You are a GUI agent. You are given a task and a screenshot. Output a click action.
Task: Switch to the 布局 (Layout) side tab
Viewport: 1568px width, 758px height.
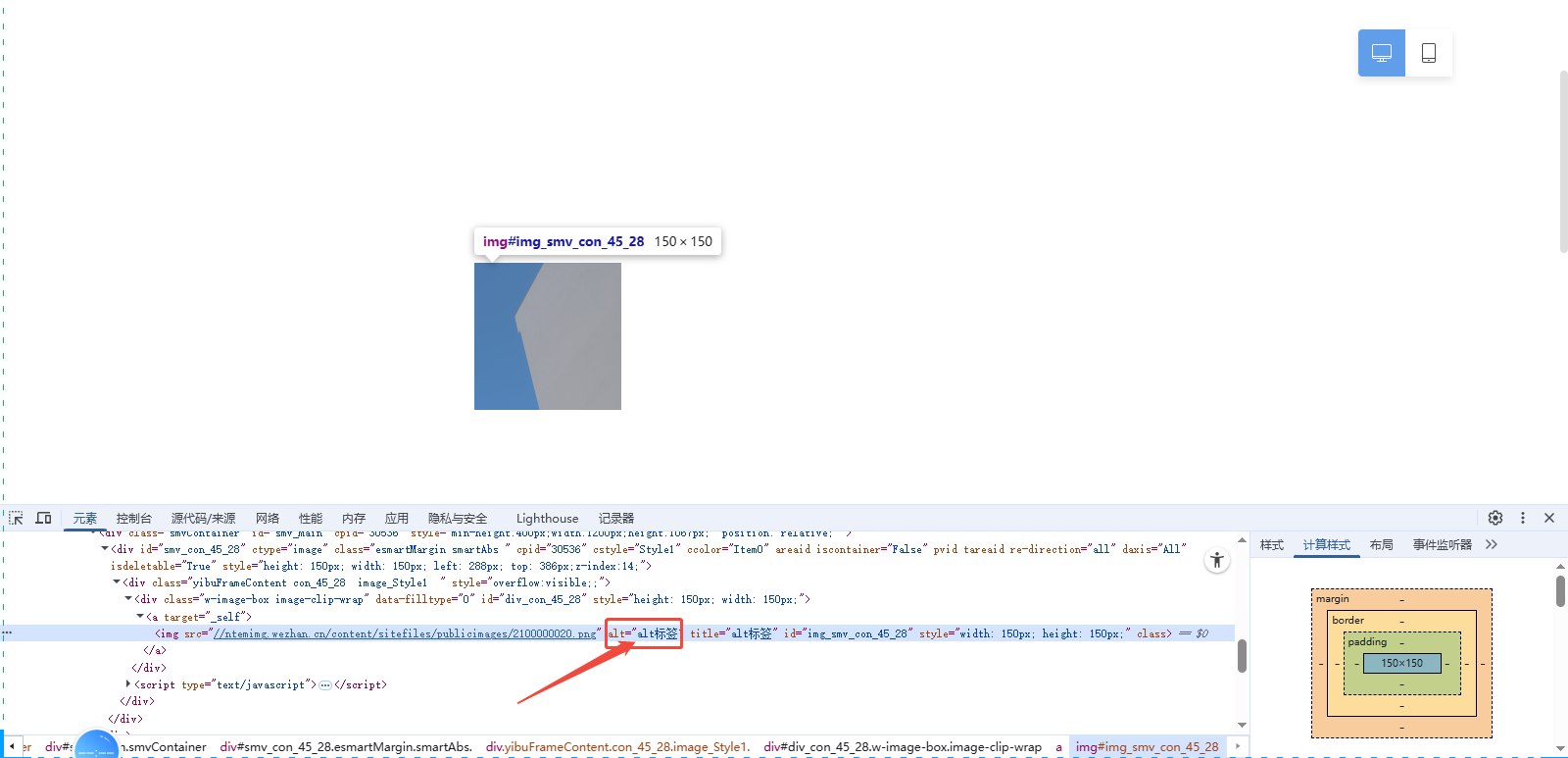point(1382,545)
